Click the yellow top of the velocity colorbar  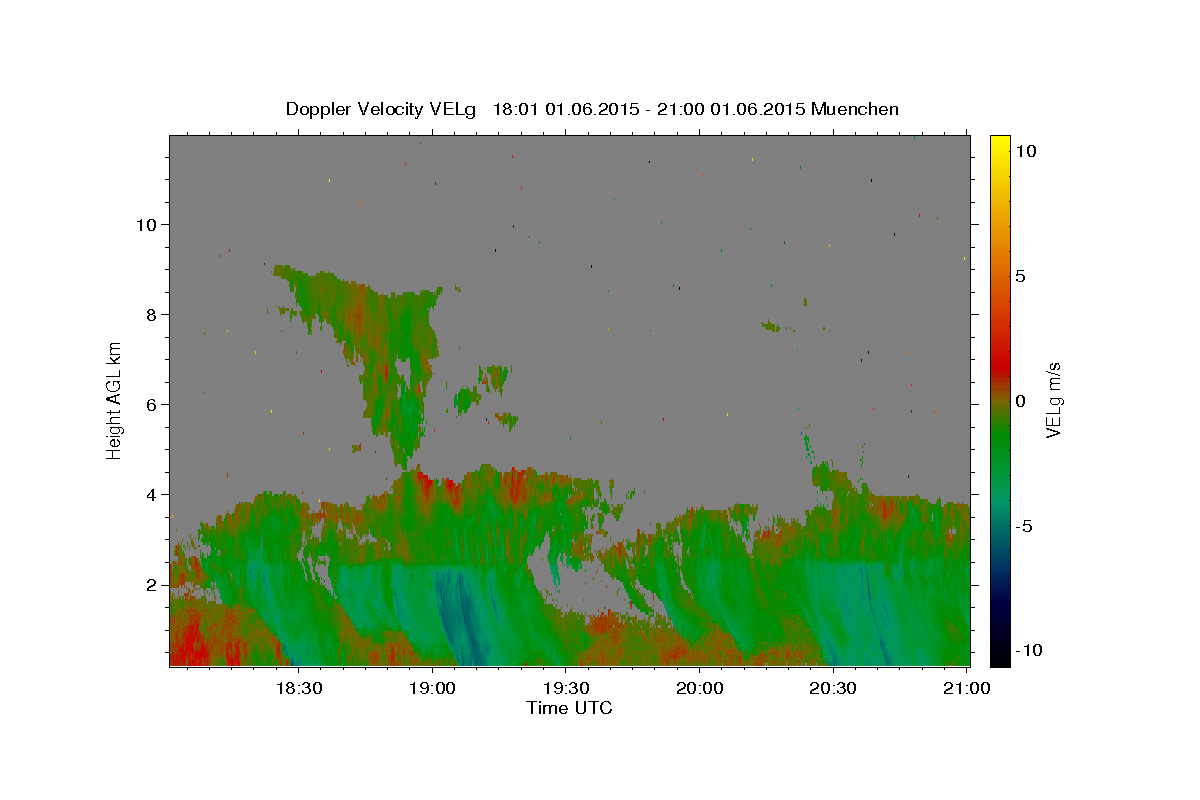tap(999, 145)
